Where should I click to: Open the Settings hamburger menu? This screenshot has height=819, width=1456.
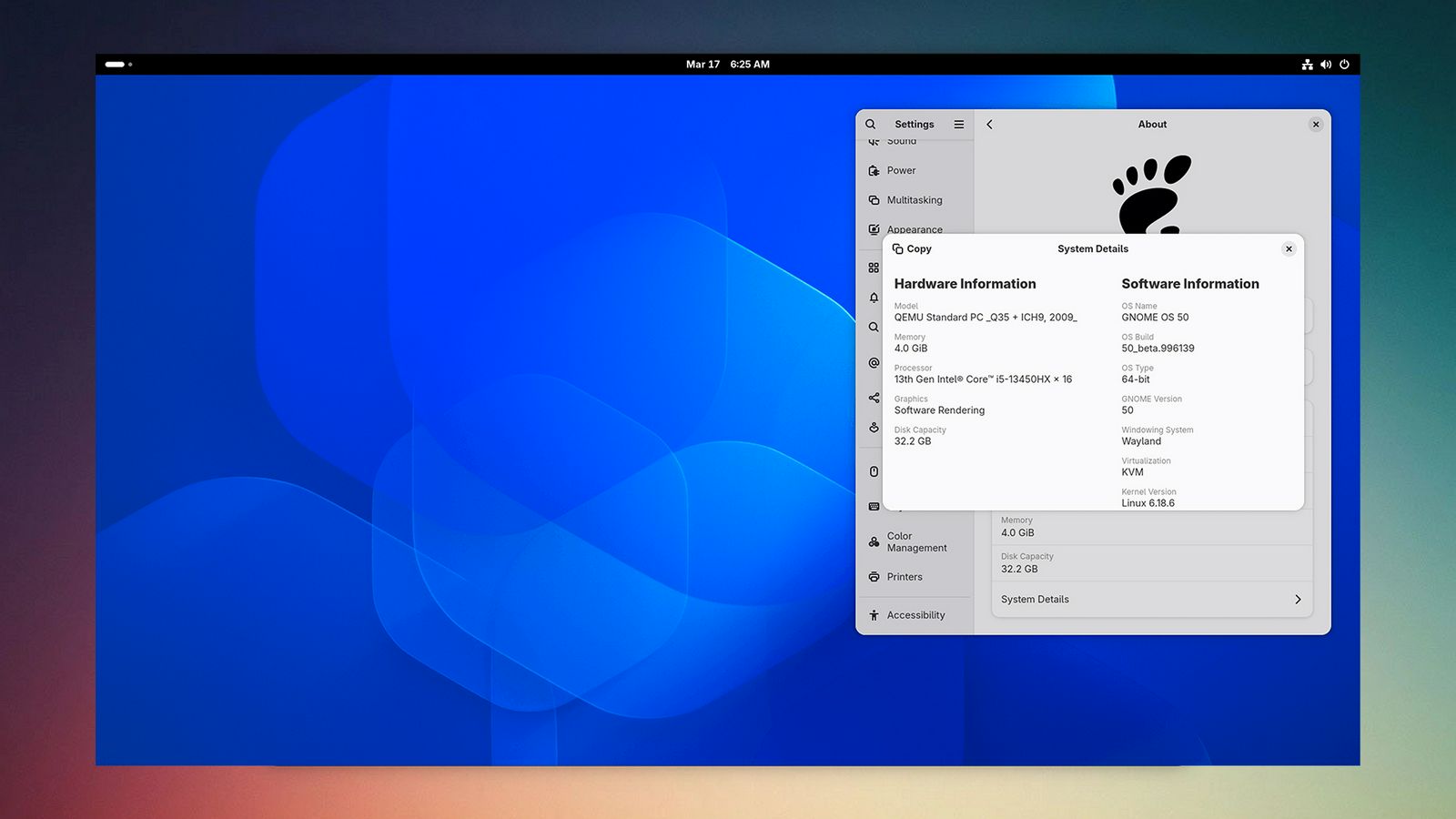958,125
